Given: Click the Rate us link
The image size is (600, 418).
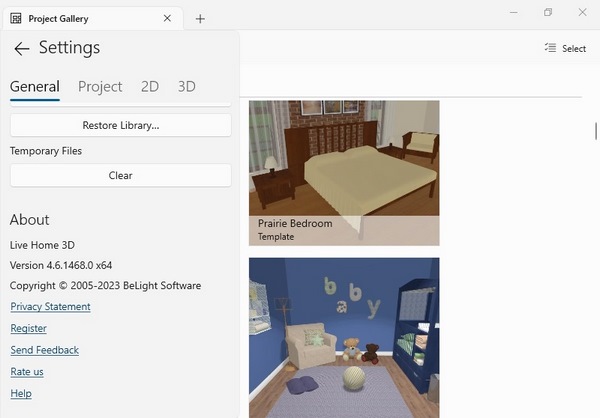Looking at the screenshot, I should tap(27, 372).
